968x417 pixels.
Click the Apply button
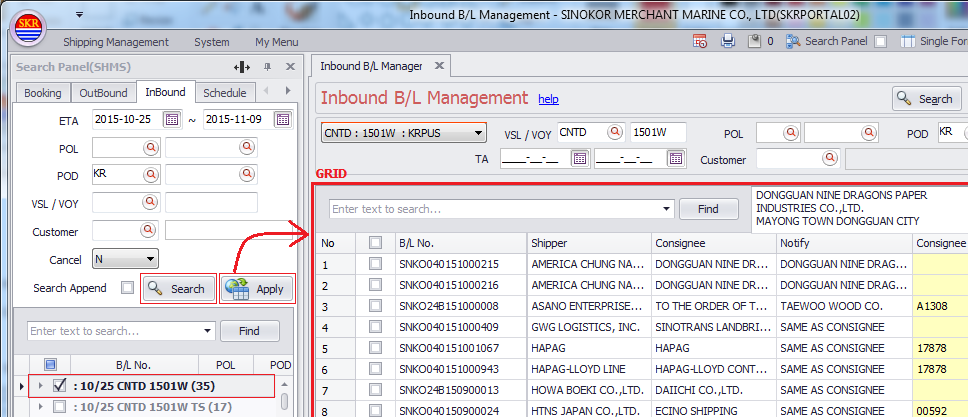tap(257, 289)
